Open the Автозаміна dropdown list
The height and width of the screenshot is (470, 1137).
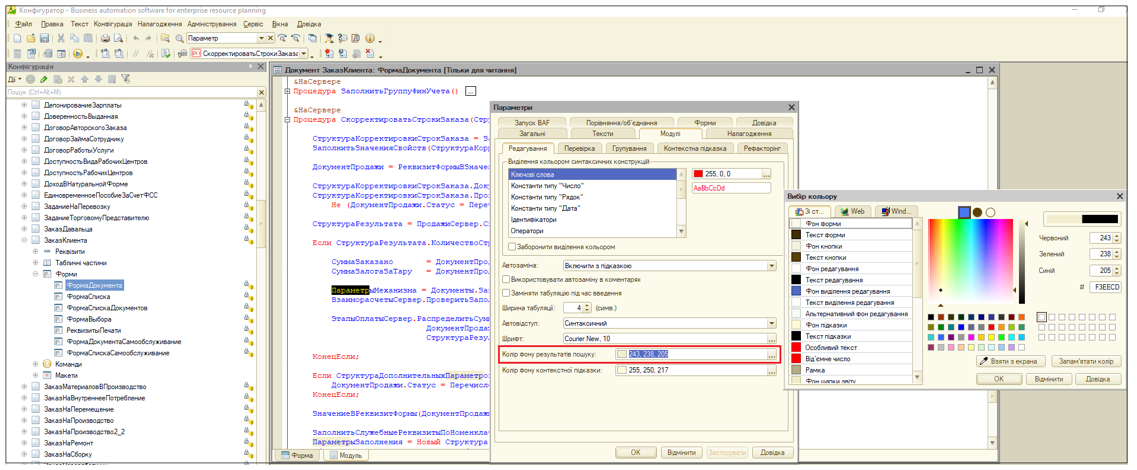(x=771, y=266)
